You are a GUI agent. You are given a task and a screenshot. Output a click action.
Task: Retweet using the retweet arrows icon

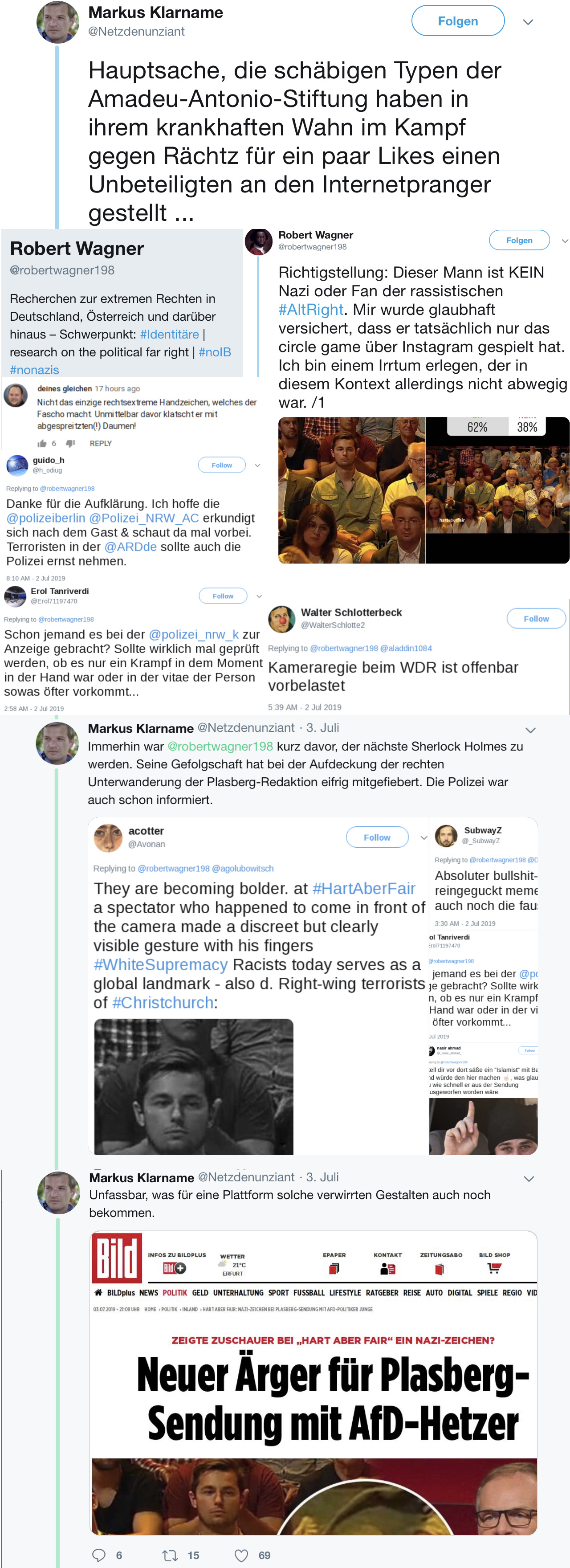tap(170, 1555)
